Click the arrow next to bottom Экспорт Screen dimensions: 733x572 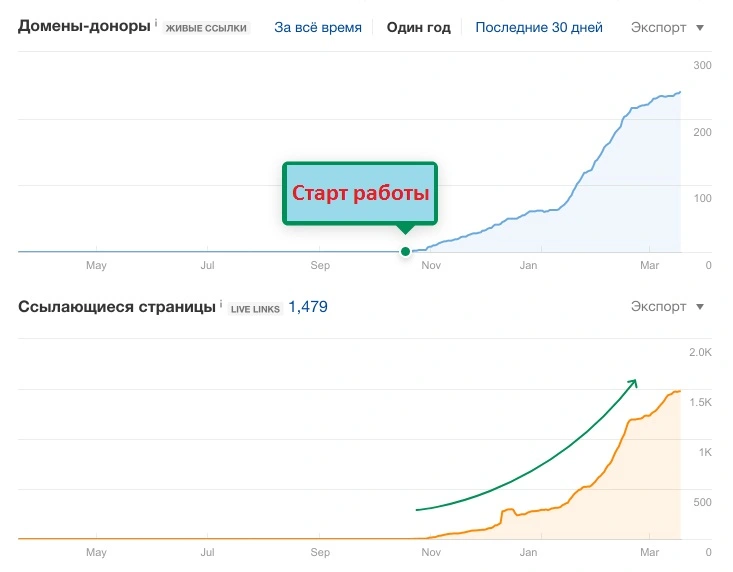pyautogui.click(x=700, y=307)
